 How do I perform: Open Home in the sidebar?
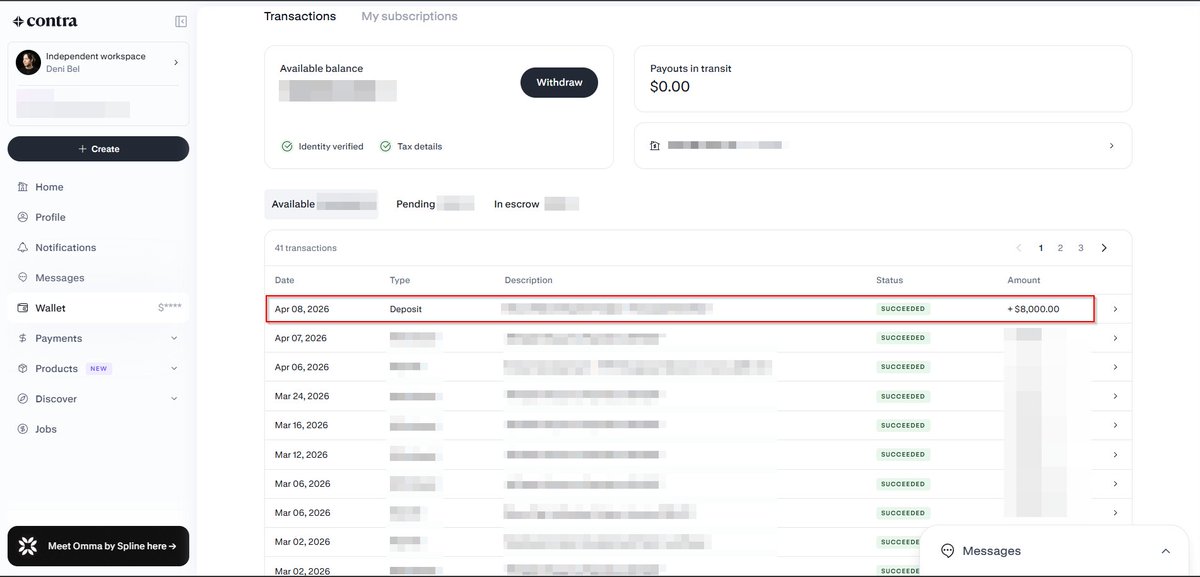tap(49, 187)
